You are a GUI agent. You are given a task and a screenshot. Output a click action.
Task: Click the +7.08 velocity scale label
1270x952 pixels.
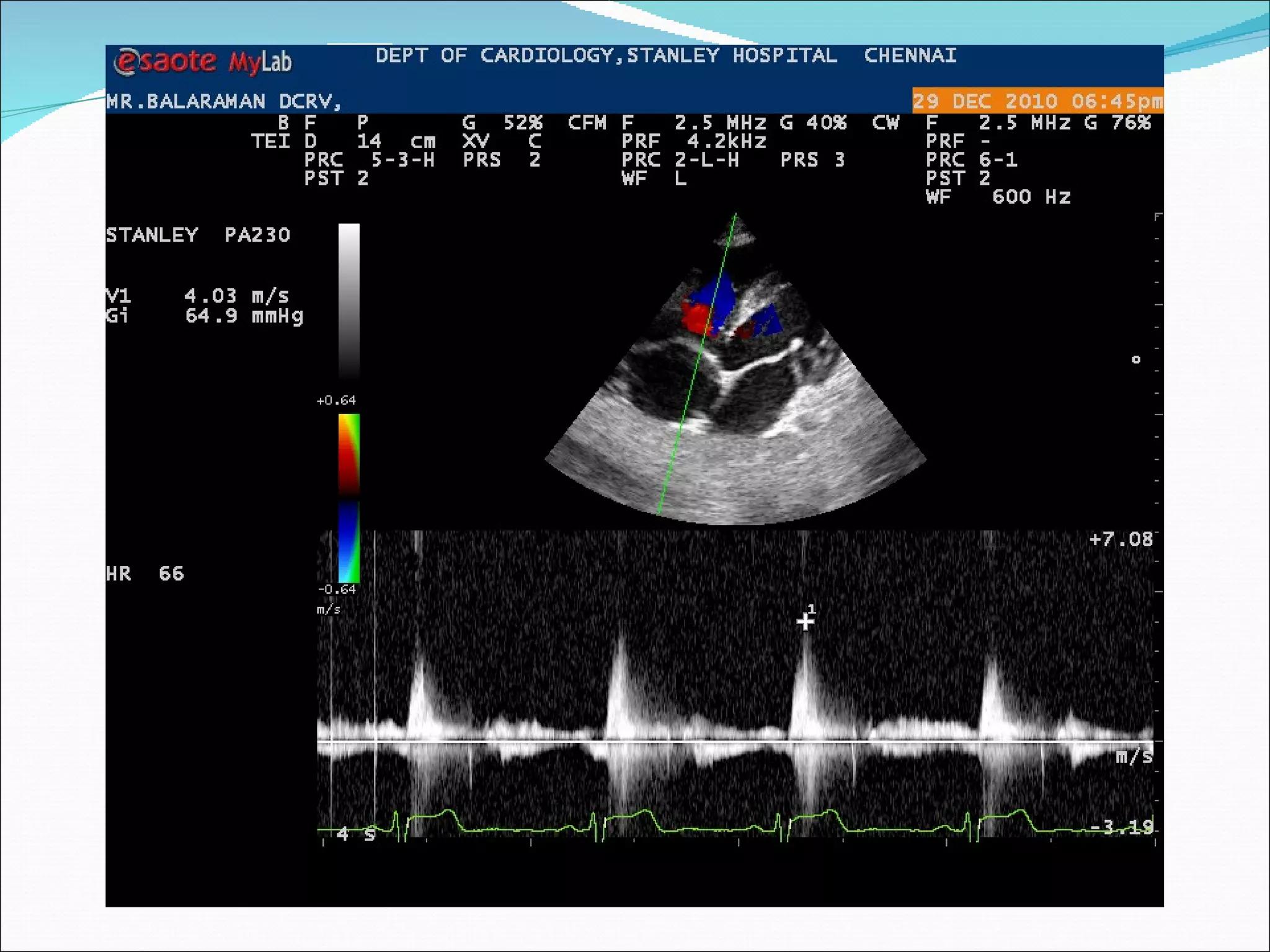1121,539
